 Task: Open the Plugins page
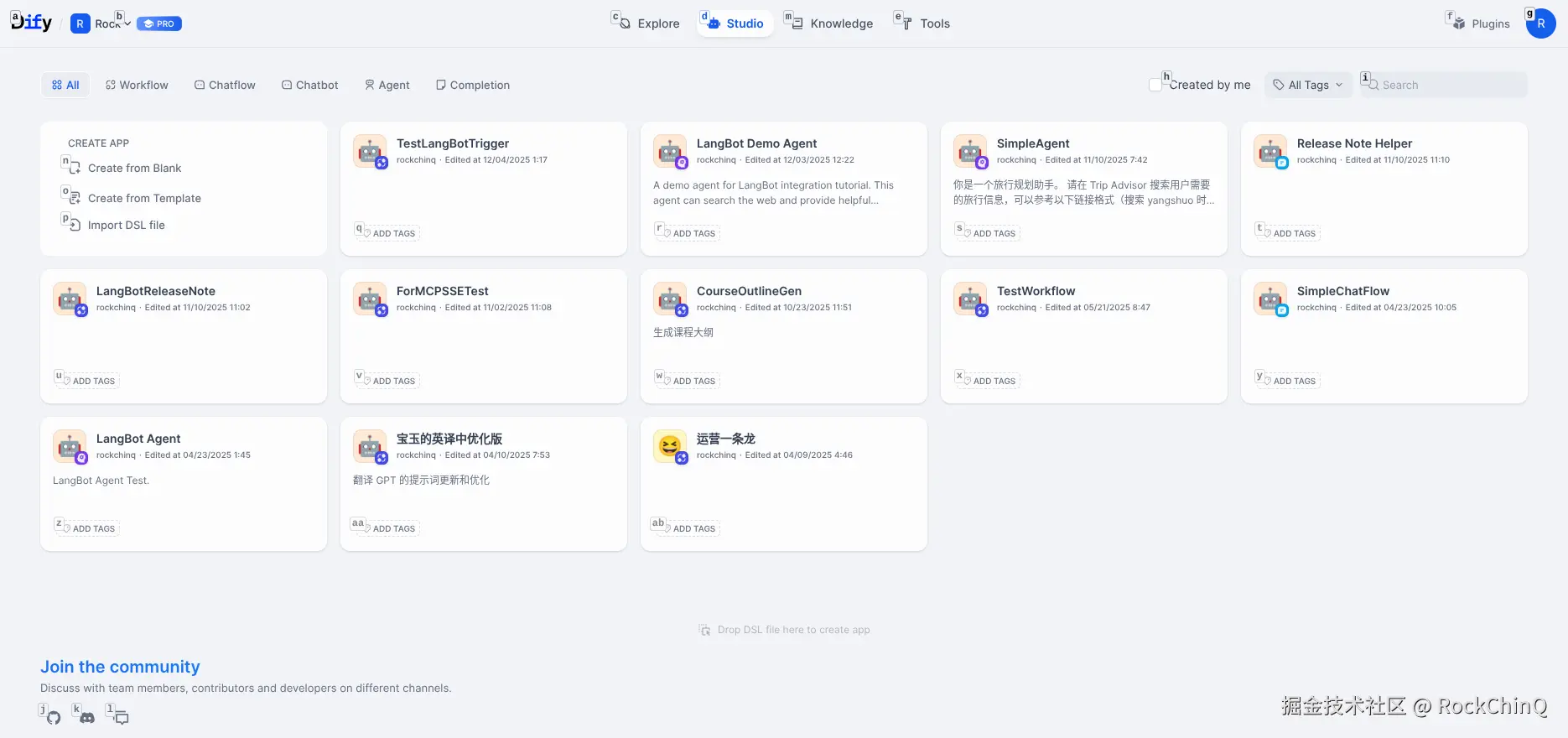click(x=1481, y=23)
